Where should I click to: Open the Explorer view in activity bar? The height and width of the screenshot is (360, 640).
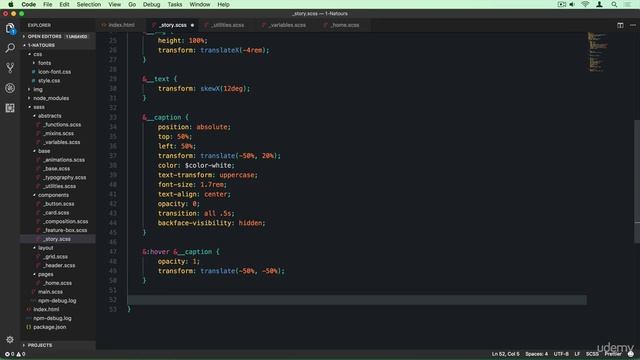coord(10,28)
